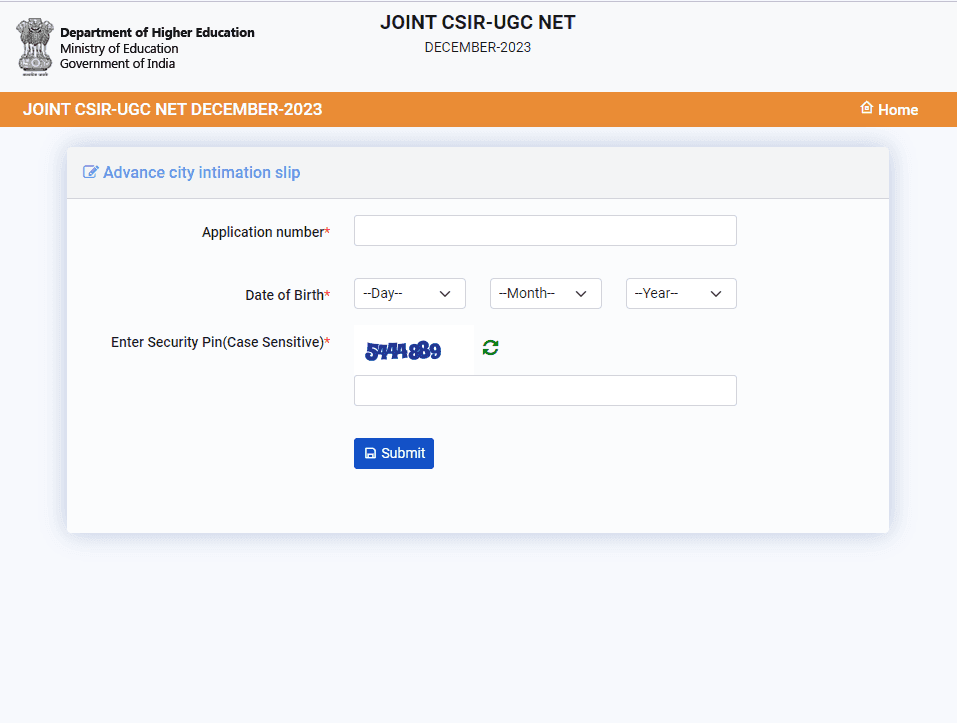957x723 pixels.
Task: Click the Enter Security Pin label
Action: [x=219, y=342]
